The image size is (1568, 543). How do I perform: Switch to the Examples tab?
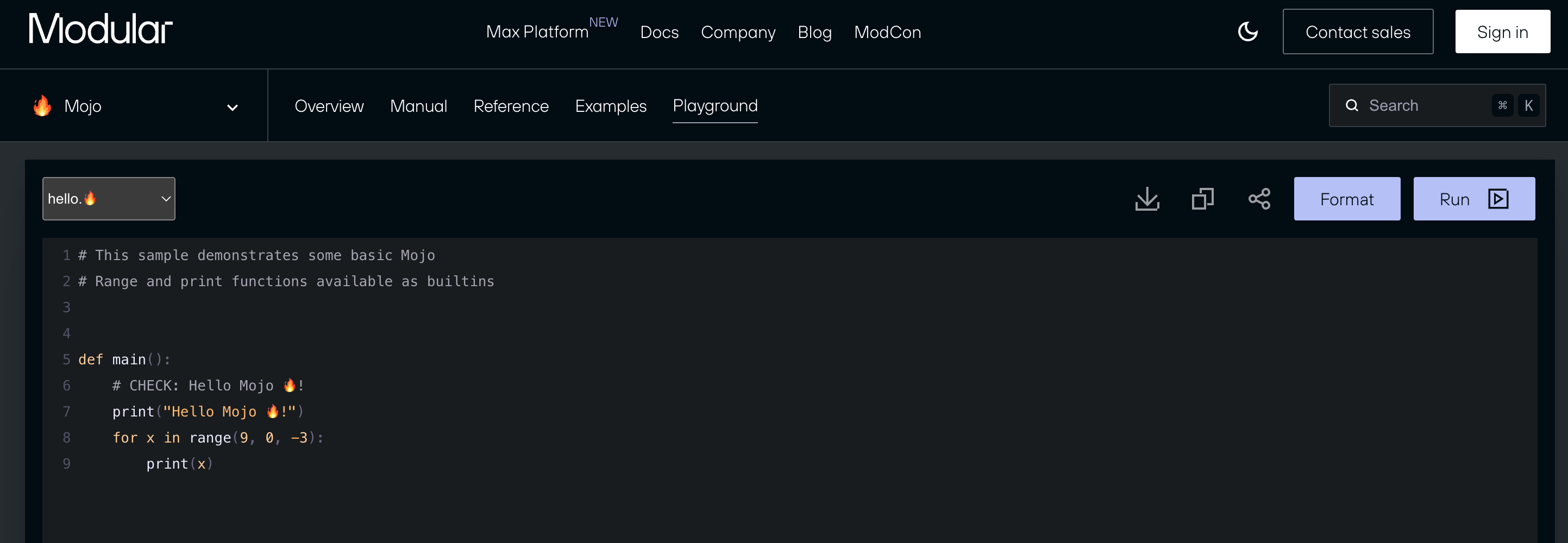tap(611, 106)
